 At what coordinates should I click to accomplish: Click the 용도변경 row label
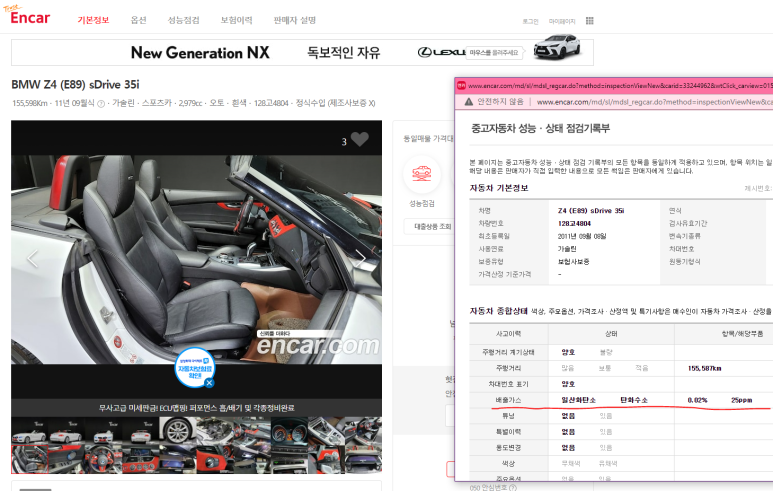[508, 448]
